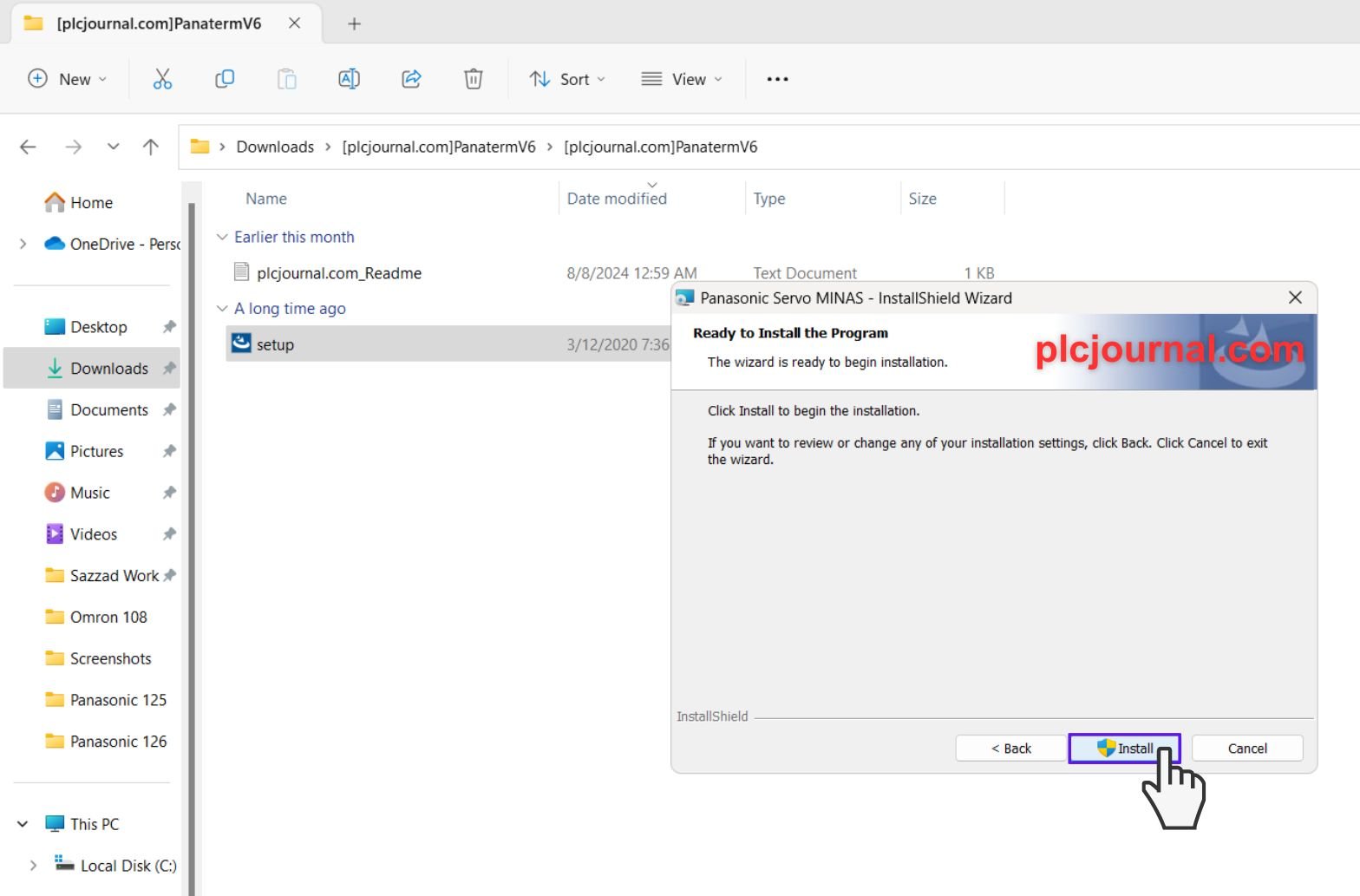
Task: Click the Local Disk (C:) drive icon
Action: 64,864
